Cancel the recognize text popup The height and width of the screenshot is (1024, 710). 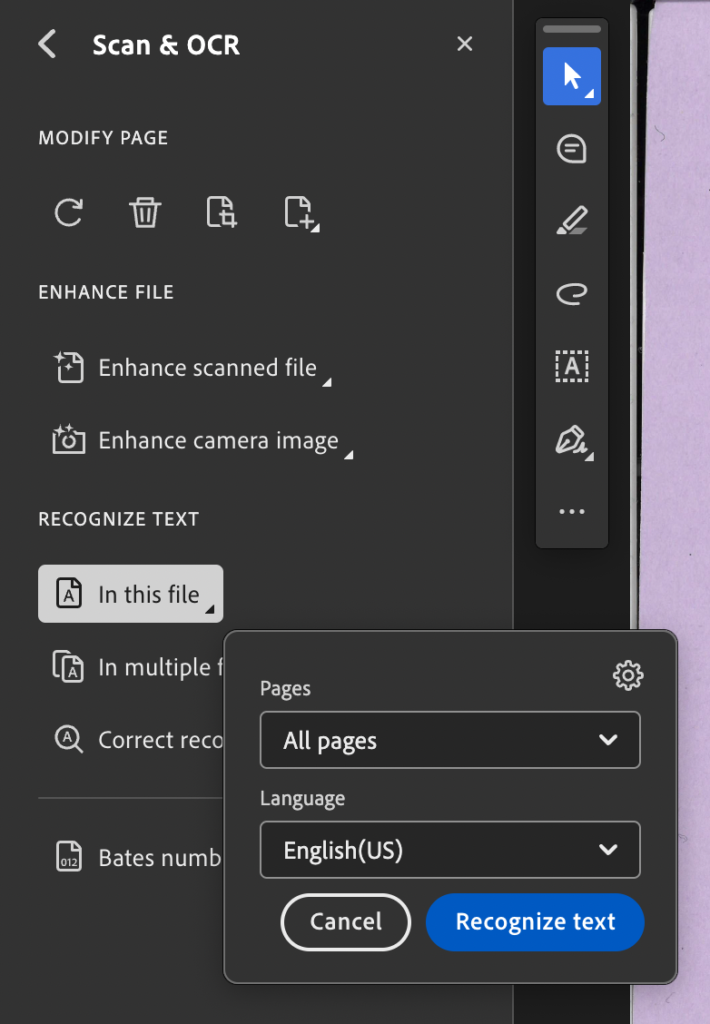(x=346, y=921)
